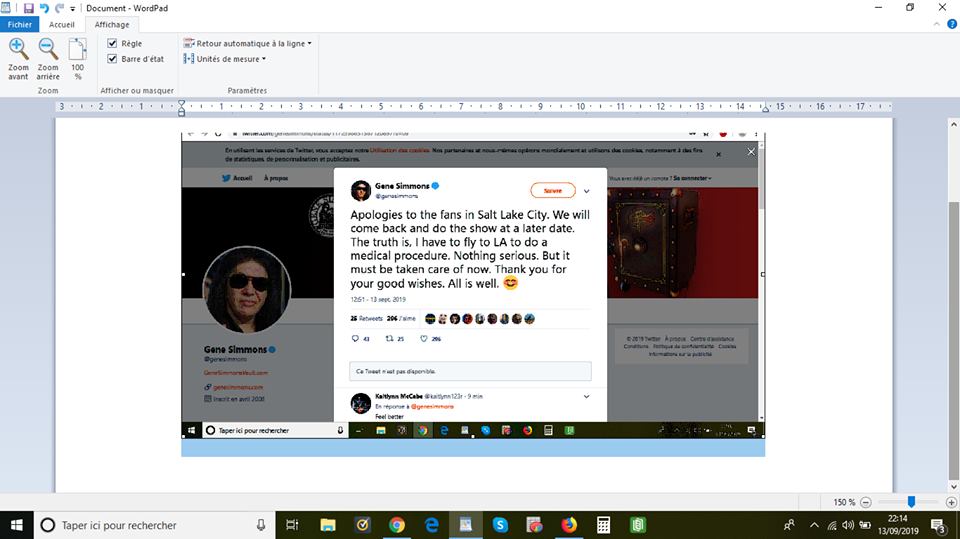The width and height of the screenshot is (960, 539).
Task: Click the Cortana microphone icon
Action: click(261, 525)
